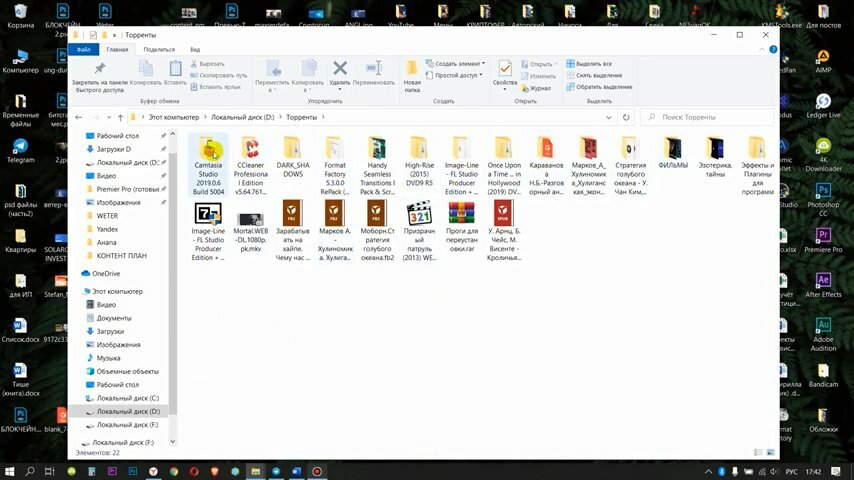Image resolution: width=854 pixels, height=480 pixels.
Task: Open recent locations arrow next to Forward
Action: coord(109,117)
